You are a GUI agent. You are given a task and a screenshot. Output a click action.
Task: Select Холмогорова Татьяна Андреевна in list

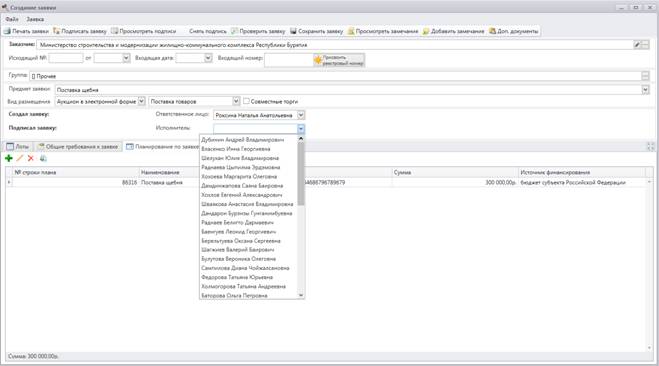[x=248, y=287]
